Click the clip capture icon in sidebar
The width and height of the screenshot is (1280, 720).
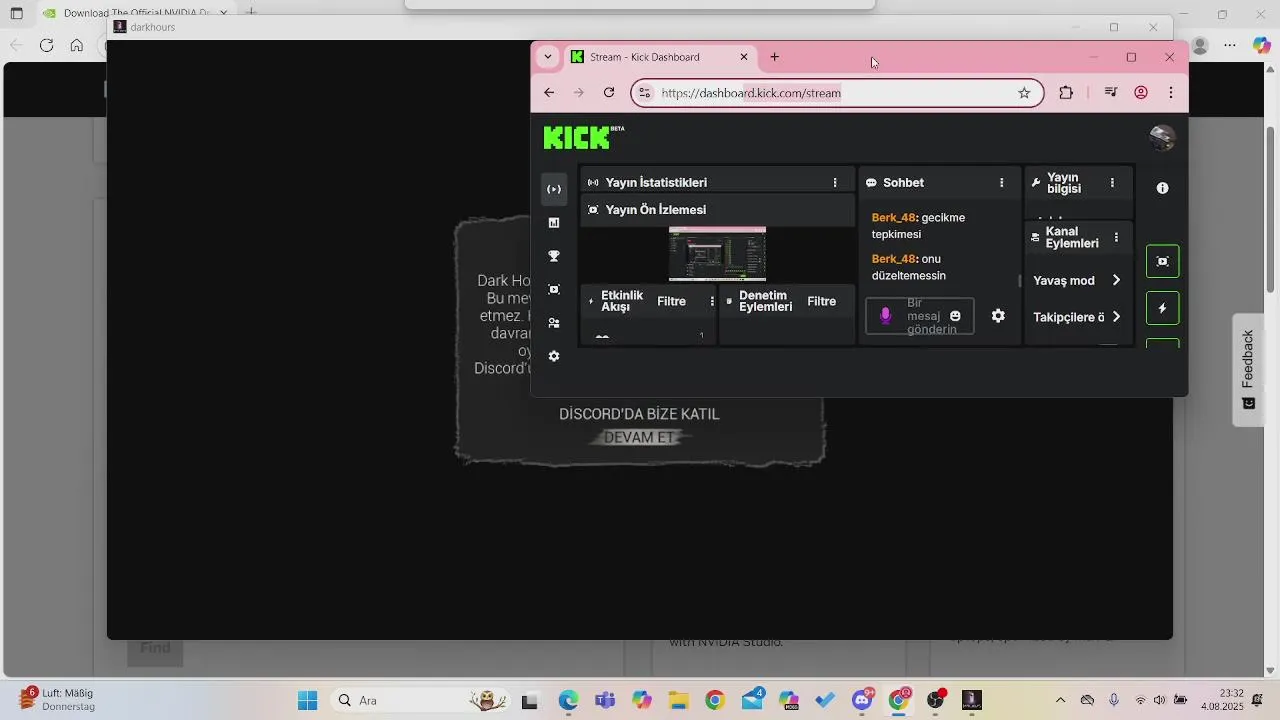pyautogui.click(x=554, y=289)
